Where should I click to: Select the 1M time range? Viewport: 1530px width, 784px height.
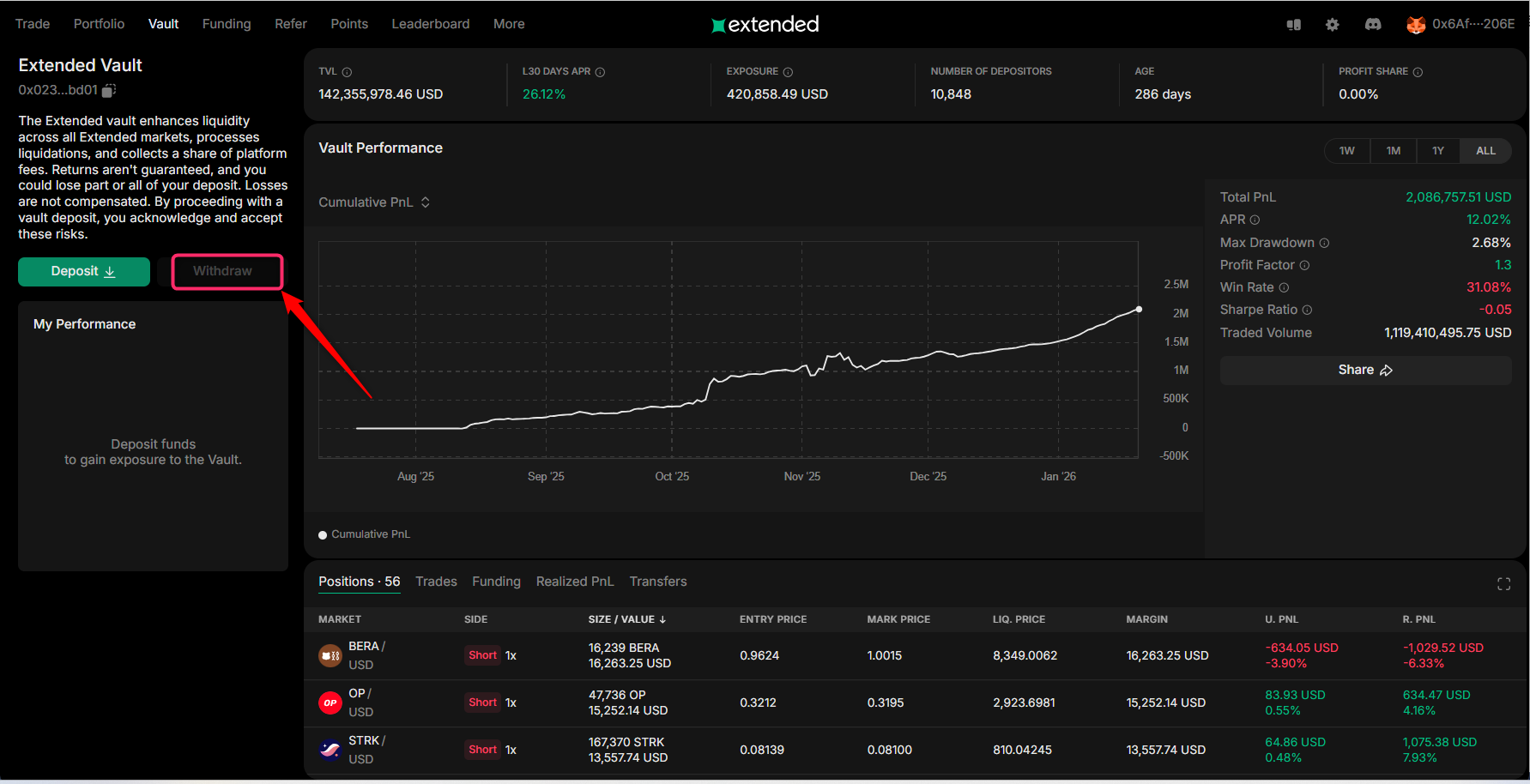tap(1393, 151)
